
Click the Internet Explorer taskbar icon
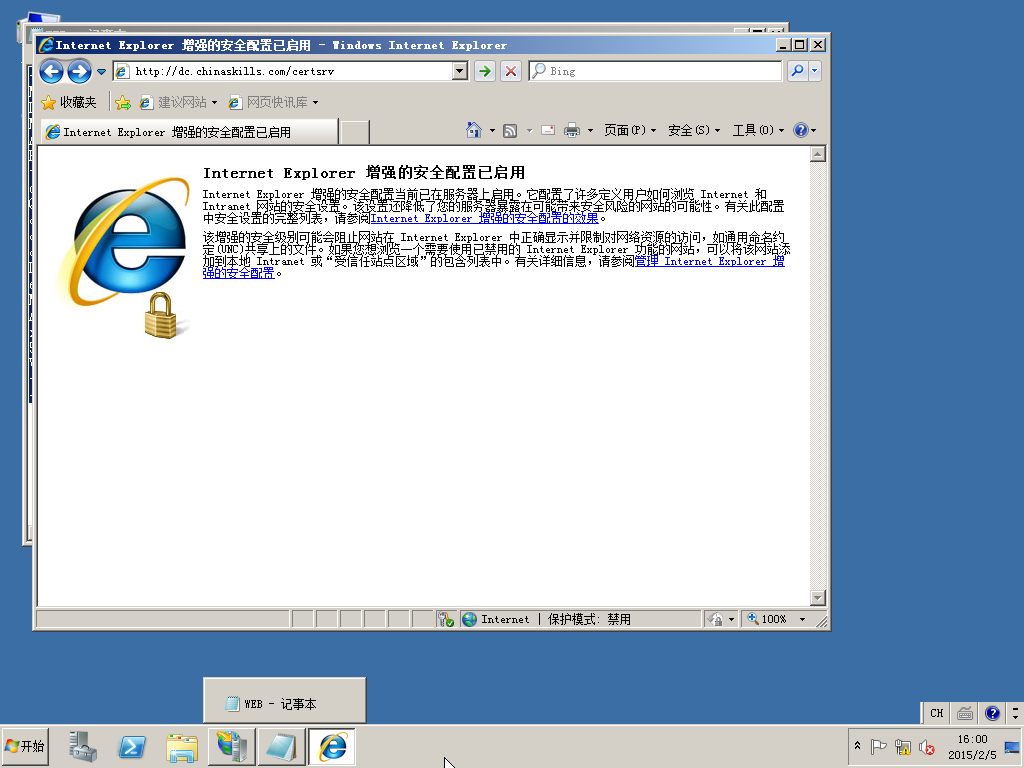[332, 746]
